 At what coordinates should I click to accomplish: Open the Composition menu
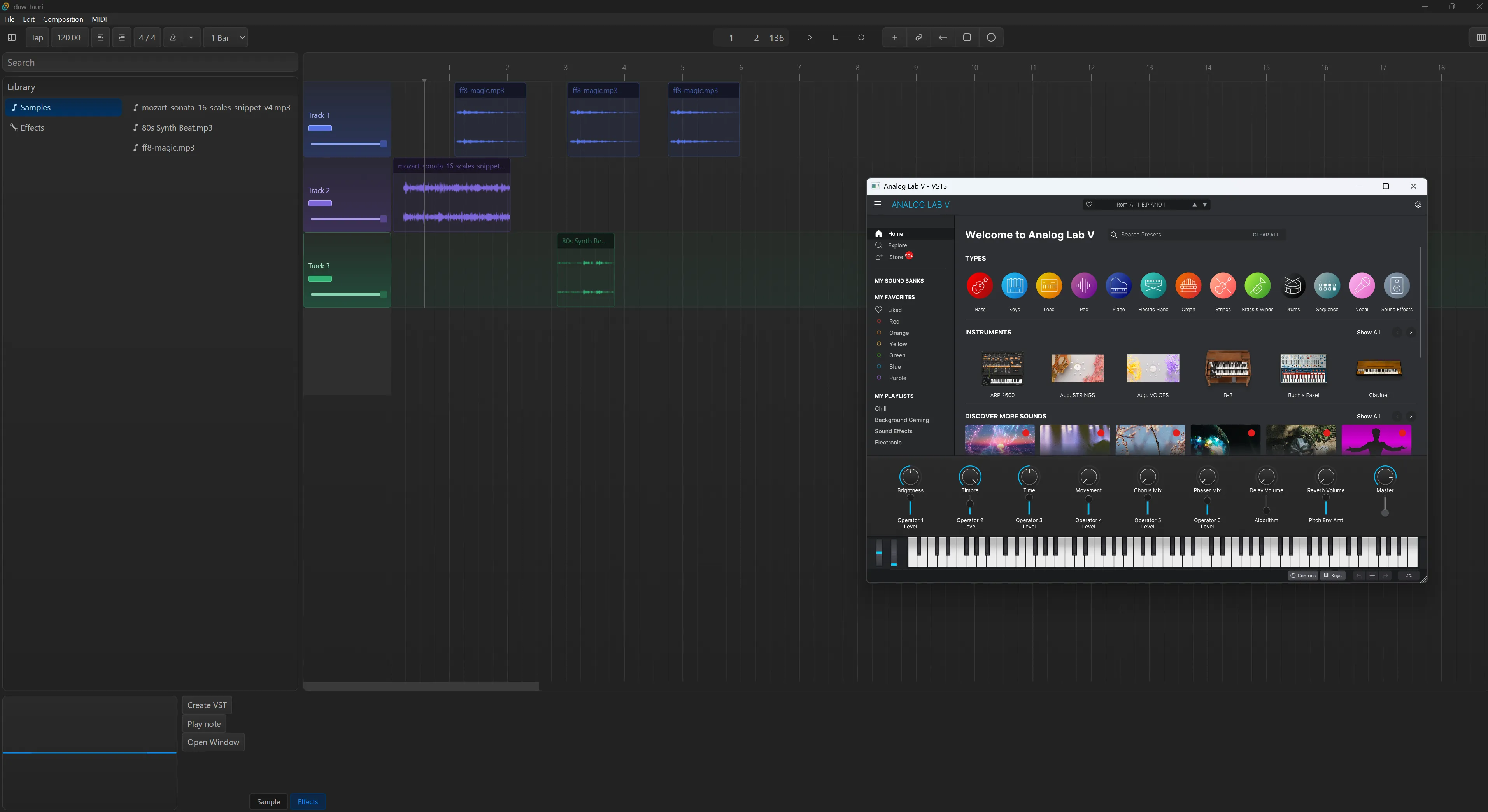63,19
